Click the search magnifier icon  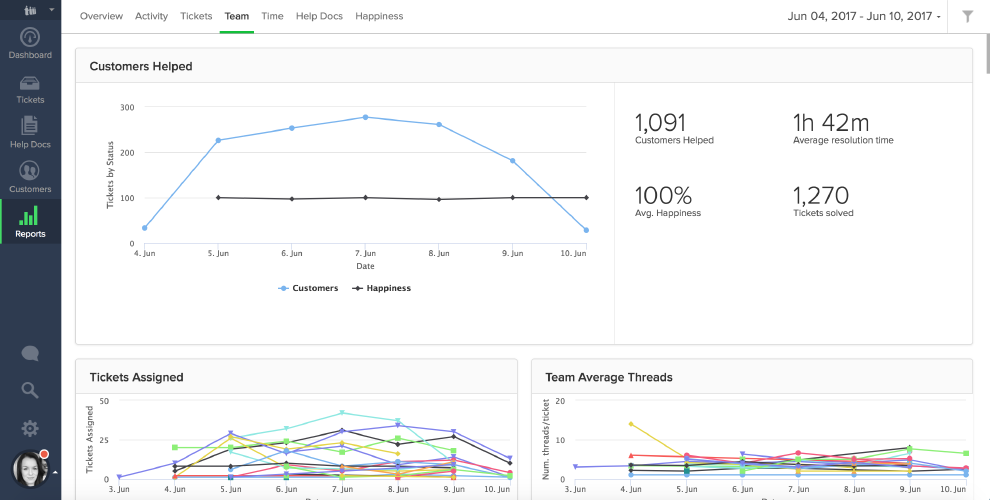click(x=30, y=390)
